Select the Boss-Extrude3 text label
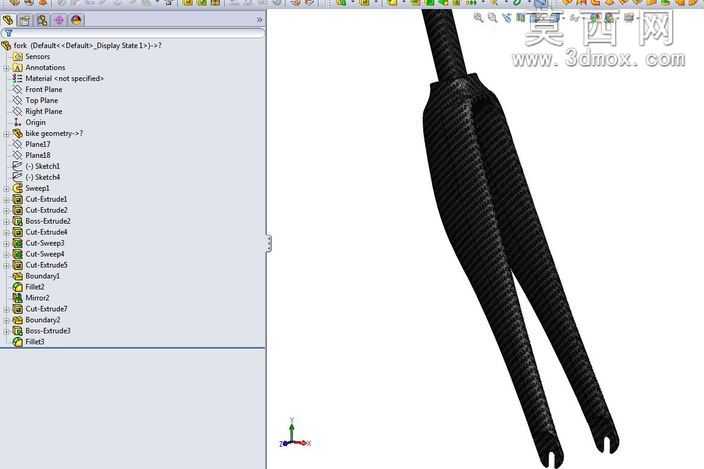The image size is (704, 469). 48,331
